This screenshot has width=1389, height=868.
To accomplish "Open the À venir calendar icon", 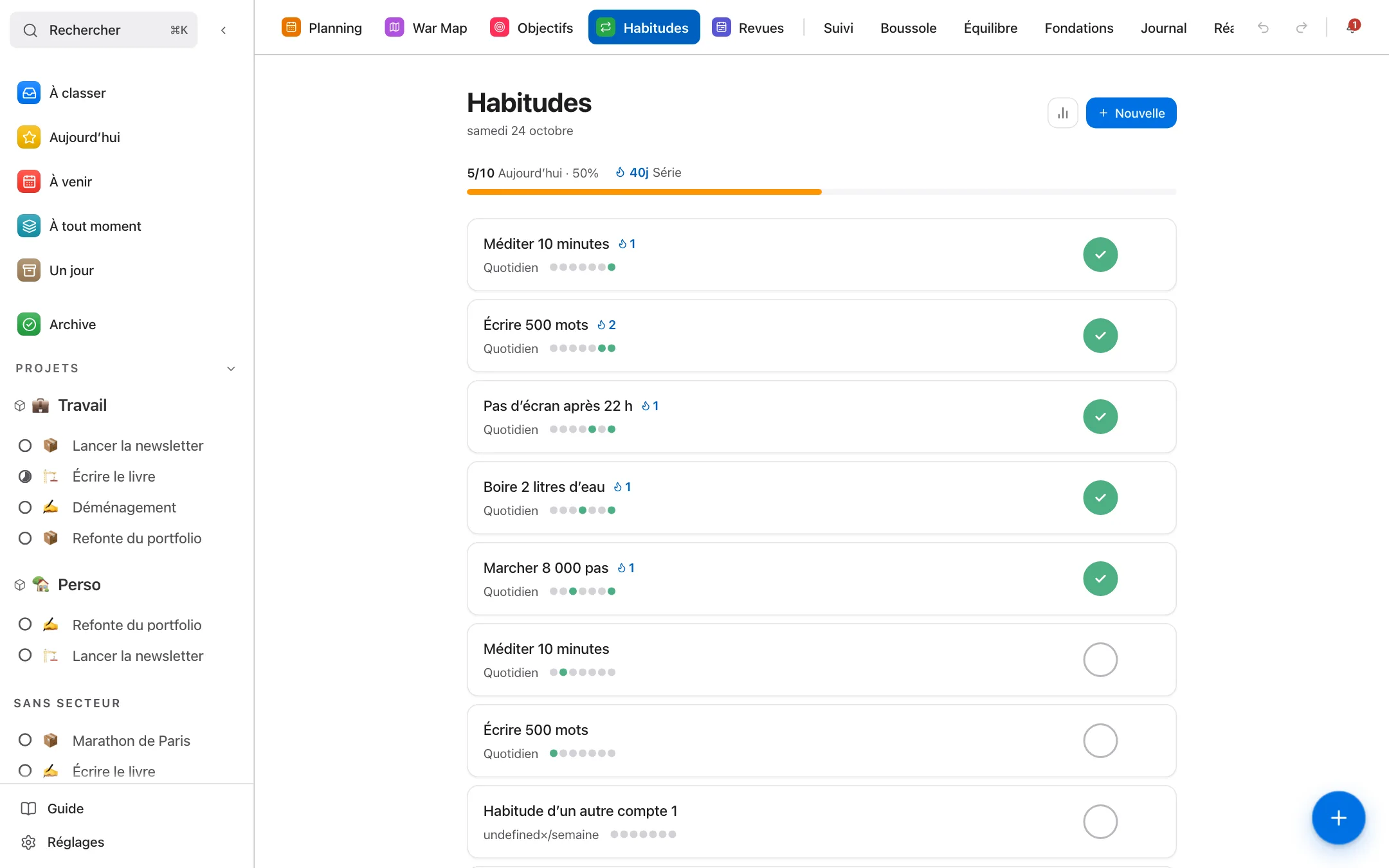I will [x=29, y=182].
